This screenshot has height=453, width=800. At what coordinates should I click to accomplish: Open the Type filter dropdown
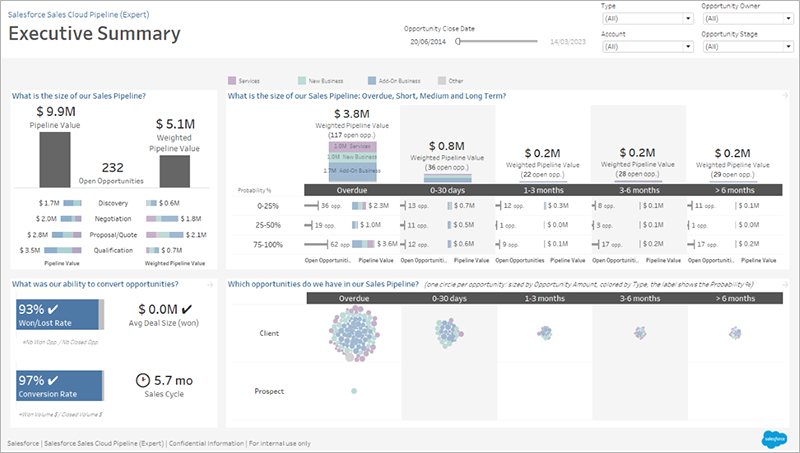[647, 19]
